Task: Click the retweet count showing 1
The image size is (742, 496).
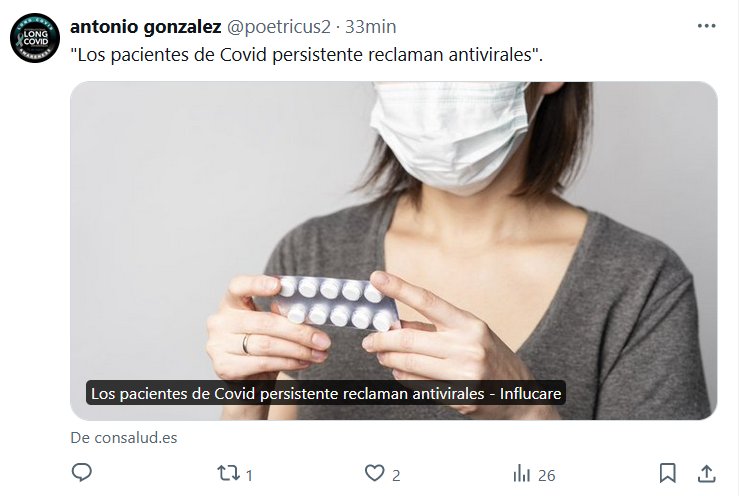Action: [x=249, y=475]
